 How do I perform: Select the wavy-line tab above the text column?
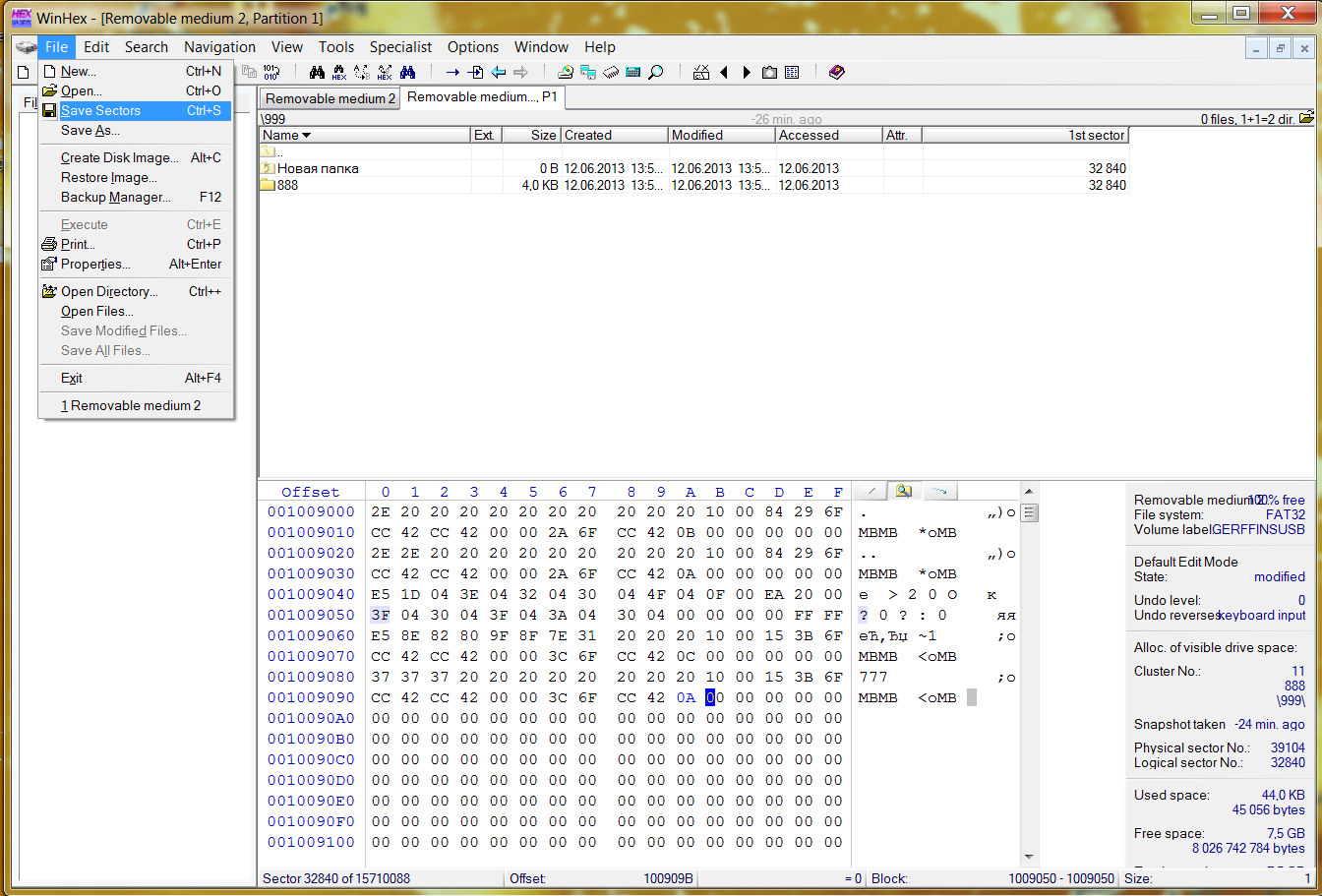point(939,491)
